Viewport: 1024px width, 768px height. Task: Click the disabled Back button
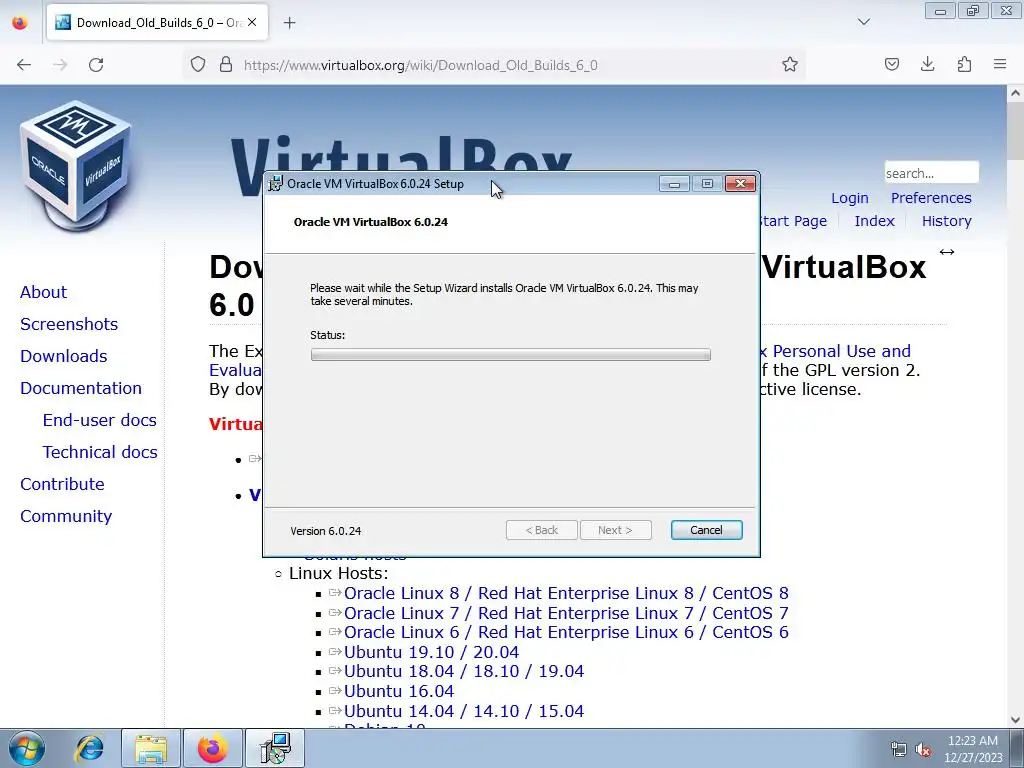[541, 530]
